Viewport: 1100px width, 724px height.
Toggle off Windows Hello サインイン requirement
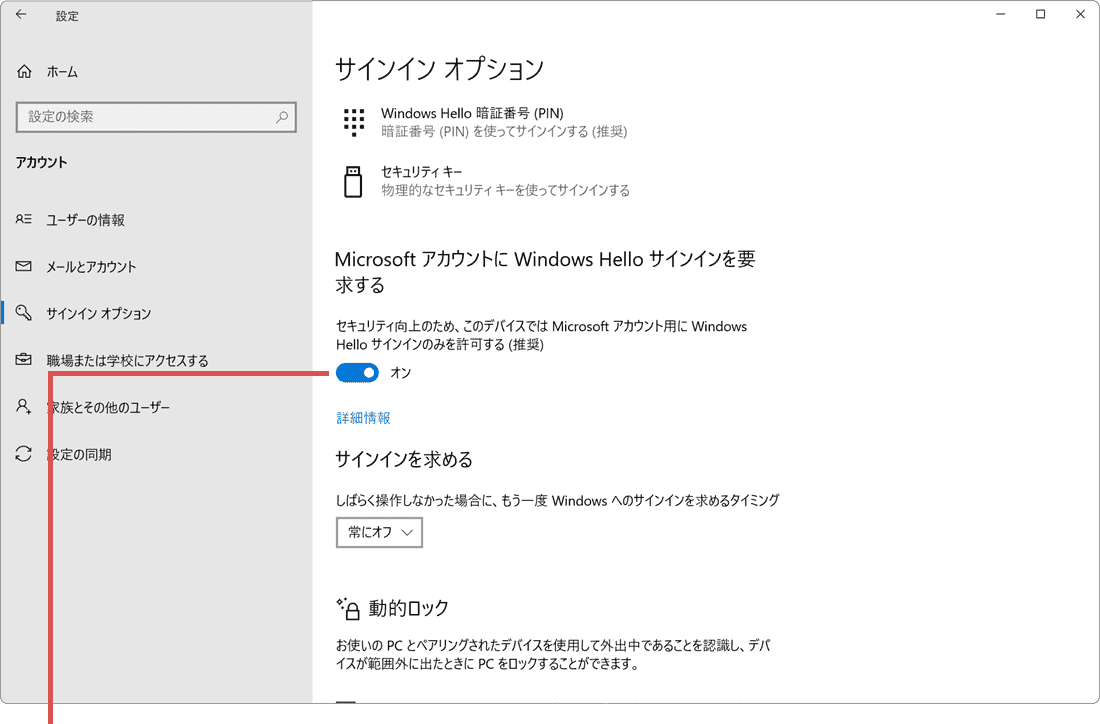click(357, 372)
